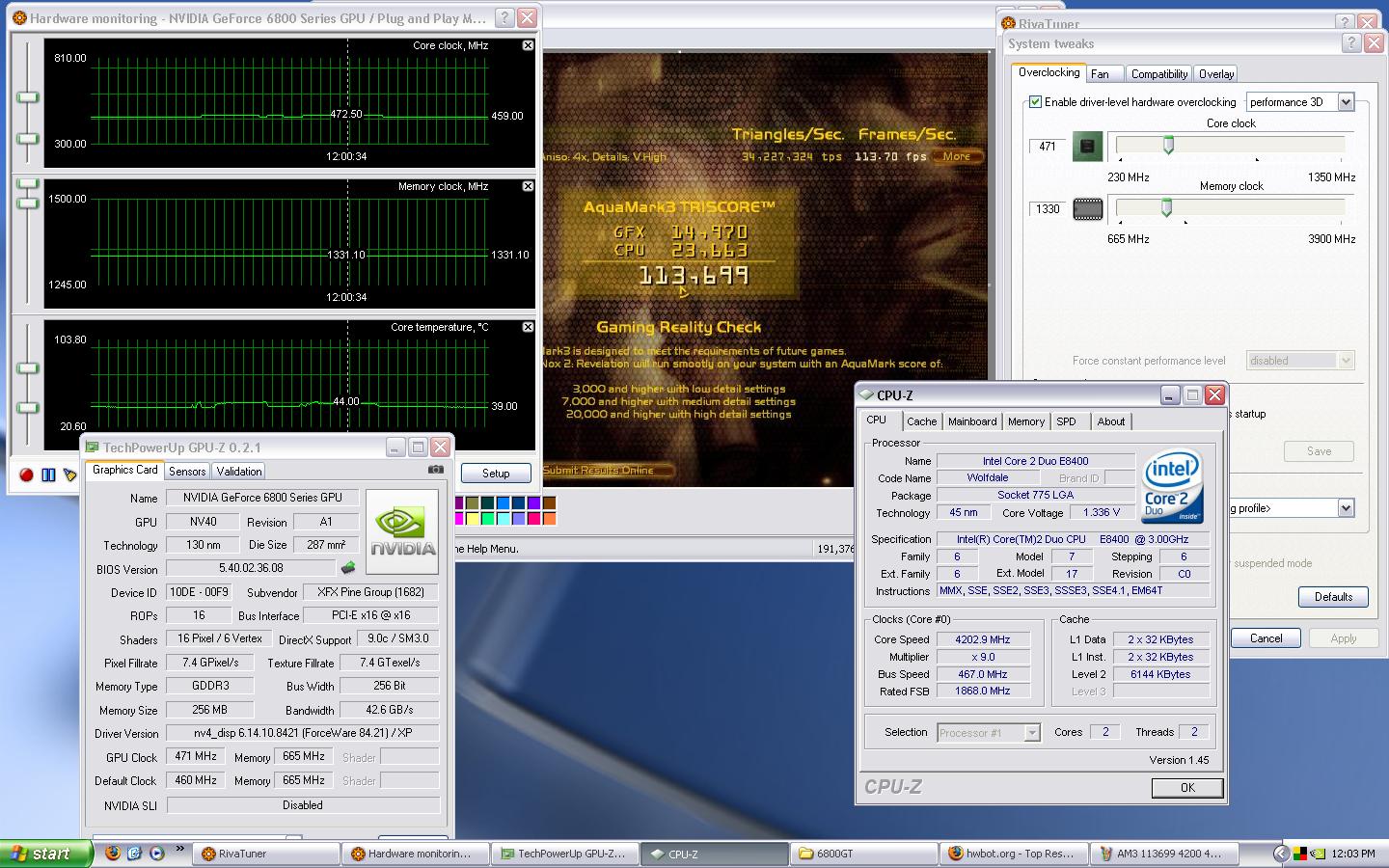Close the Core temperature graph with its X
1389x868 pixels.
(x=528, y=327)
